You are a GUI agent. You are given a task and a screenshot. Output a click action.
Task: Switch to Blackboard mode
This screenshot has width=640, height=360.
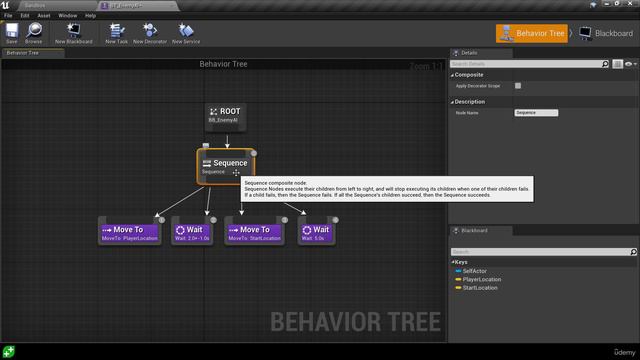point(606,33)
